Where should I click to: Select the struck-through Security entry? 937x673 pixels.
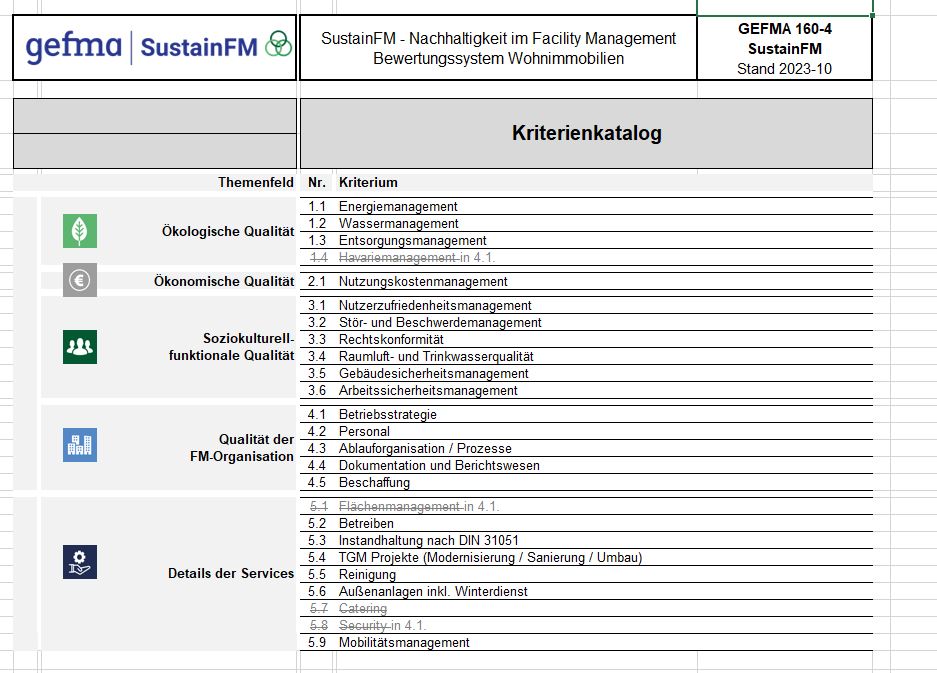coord(382,625)
